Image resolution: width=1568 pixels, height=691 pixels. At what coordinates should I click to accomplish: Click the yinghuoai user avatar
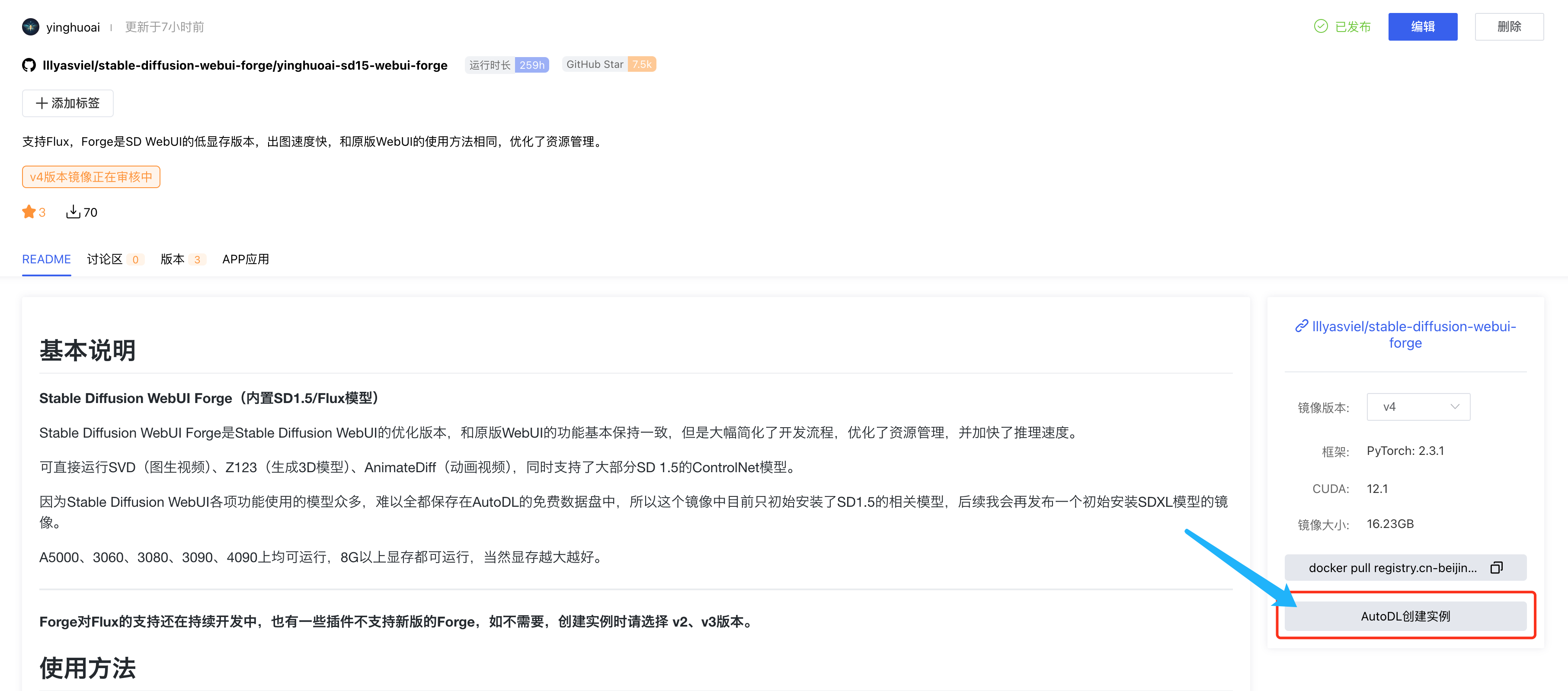(30, 27)
